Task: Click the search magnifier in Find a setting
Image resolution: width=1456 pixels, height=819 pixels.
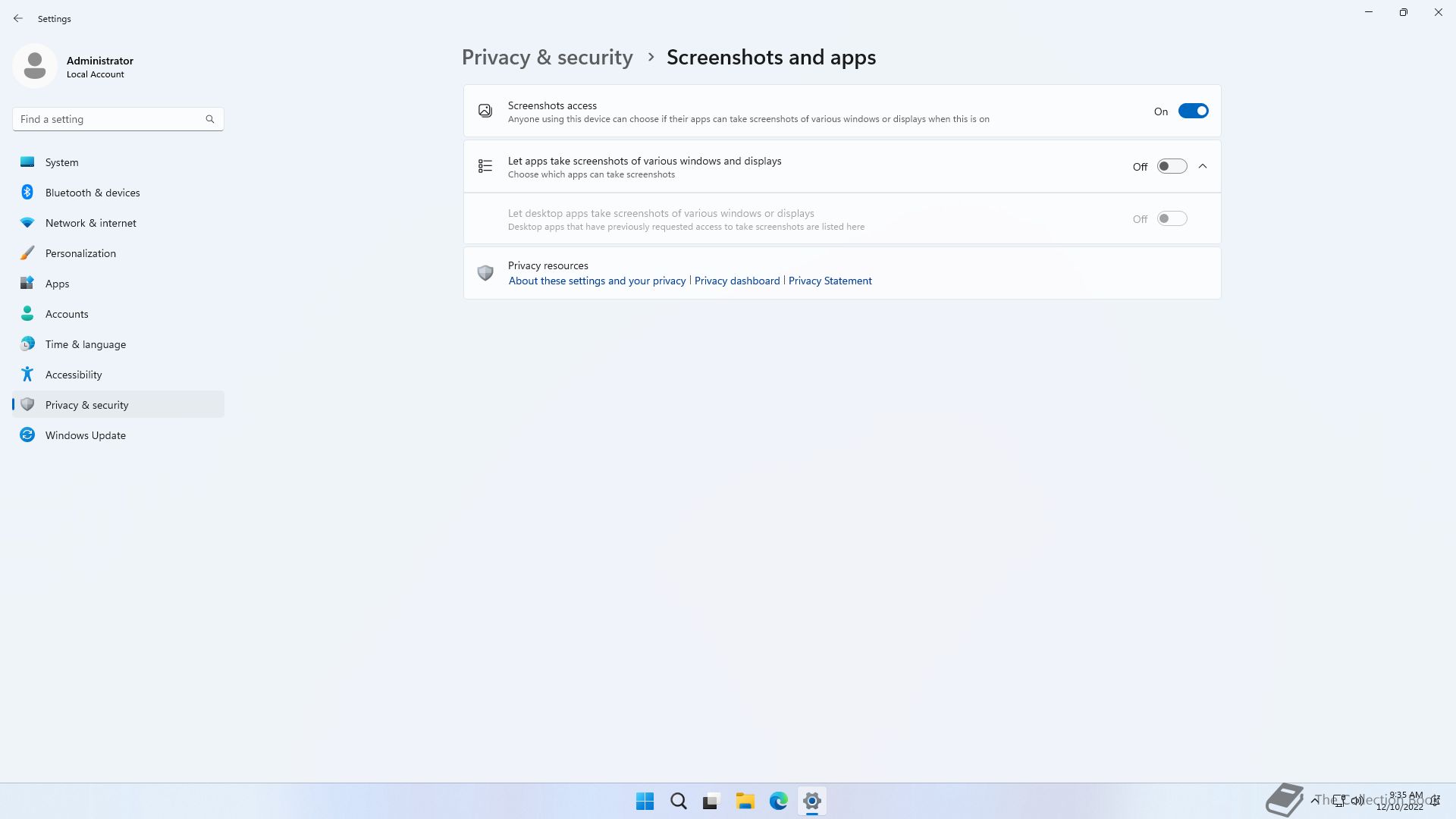Action: [x=210, y=119]
